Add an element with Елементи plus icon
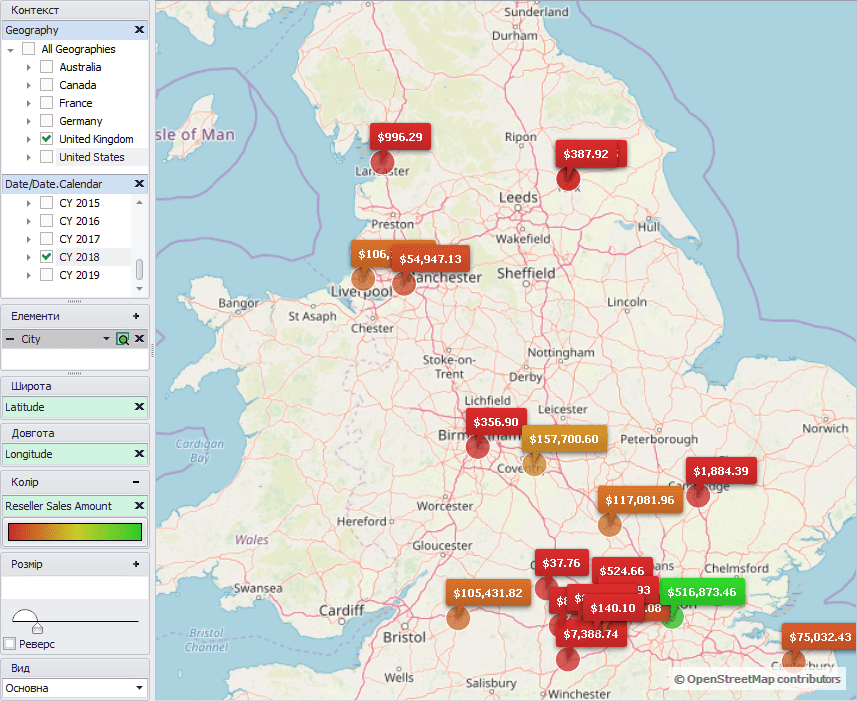The image size is (857, 701). (x=136, y=316)
